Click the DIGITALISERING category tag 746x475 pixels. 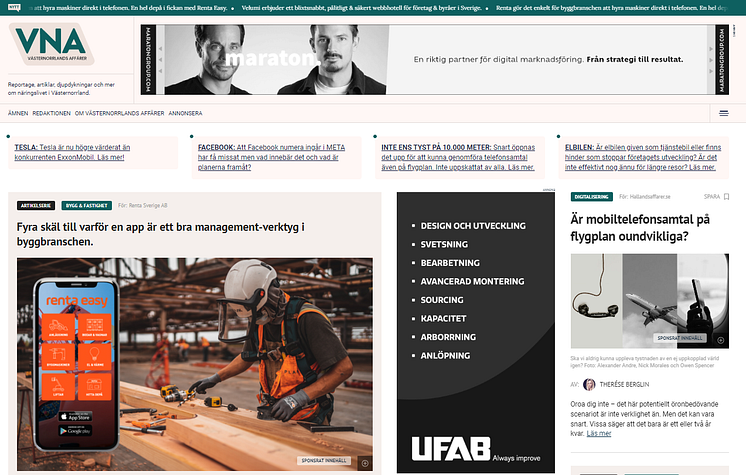point(591,196)
